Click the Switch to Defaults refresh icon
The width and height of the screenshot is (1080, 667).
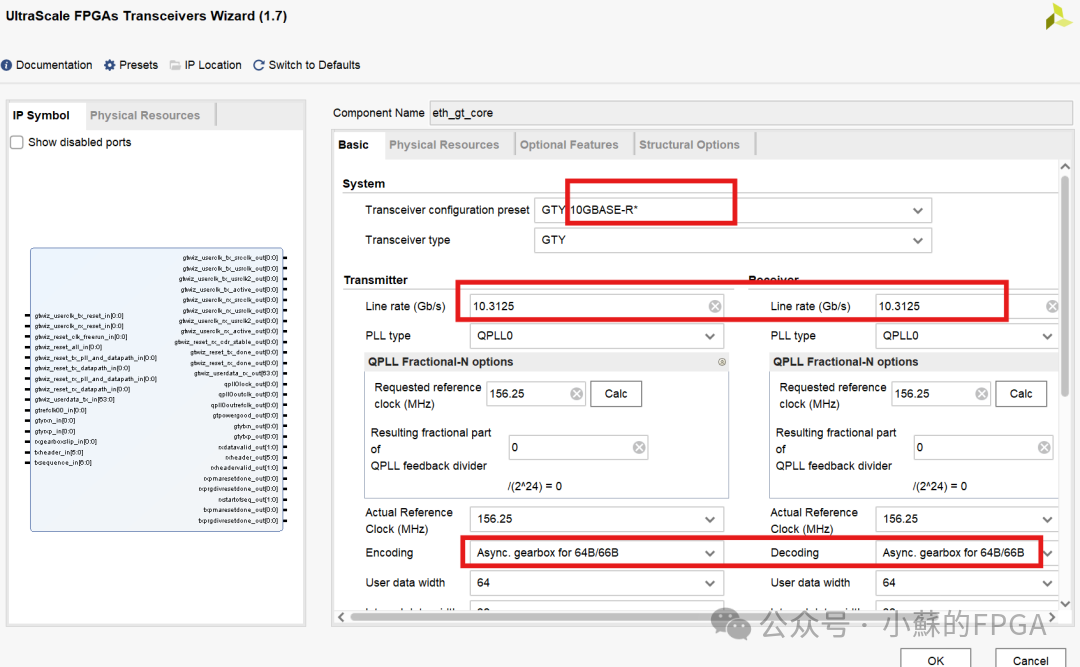(259, 65)
